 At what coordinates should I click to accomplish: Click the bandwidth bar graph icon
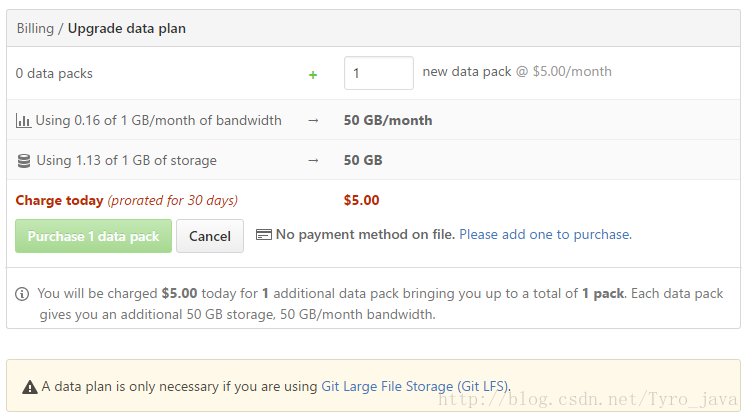coord(23,120)
